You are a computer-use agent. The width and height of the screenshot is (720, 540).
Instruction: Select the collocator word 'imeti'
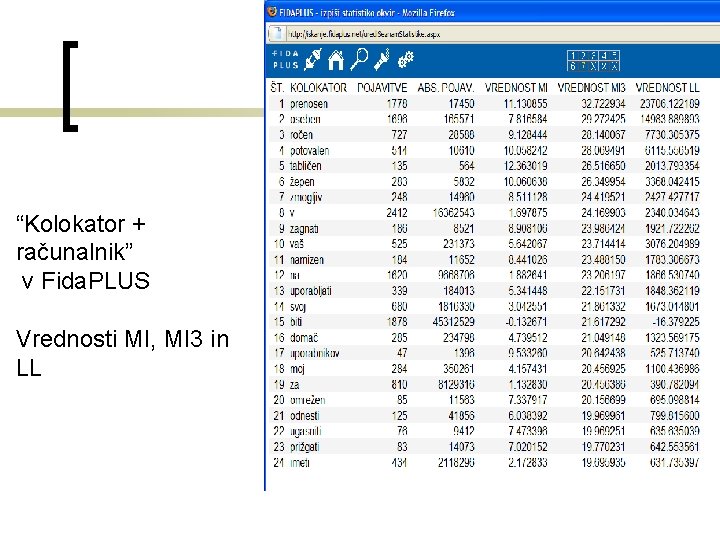point(300,463)
